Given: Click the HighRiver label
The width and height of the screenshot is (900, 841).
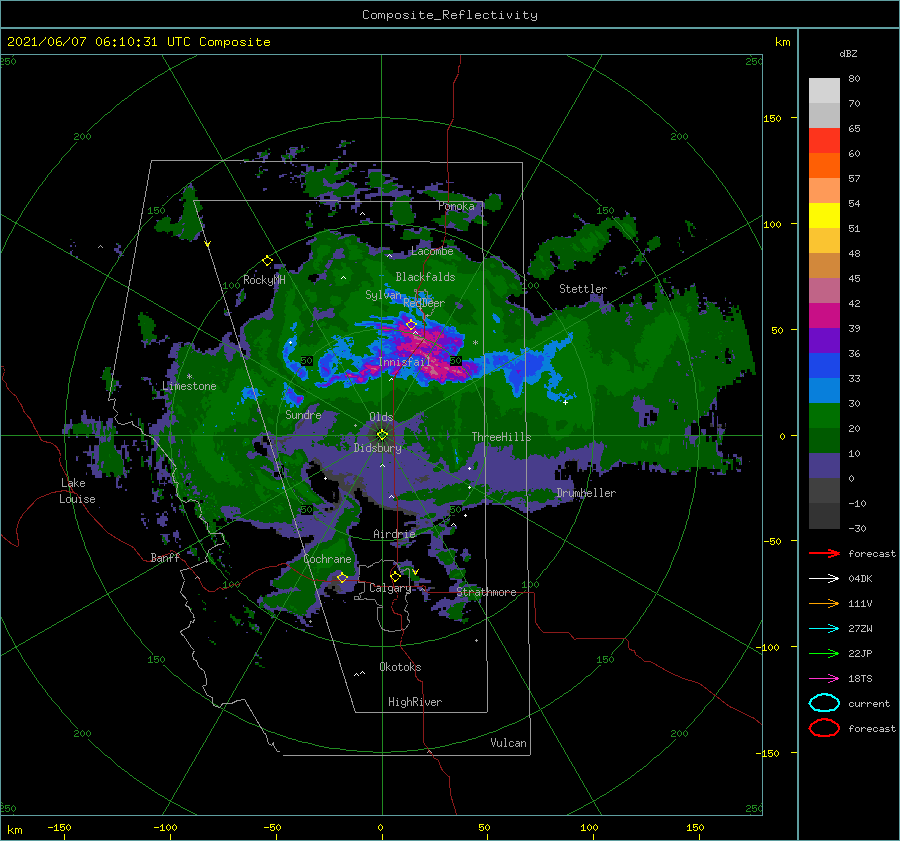Looking at the screenshot, I should [415, 702].
